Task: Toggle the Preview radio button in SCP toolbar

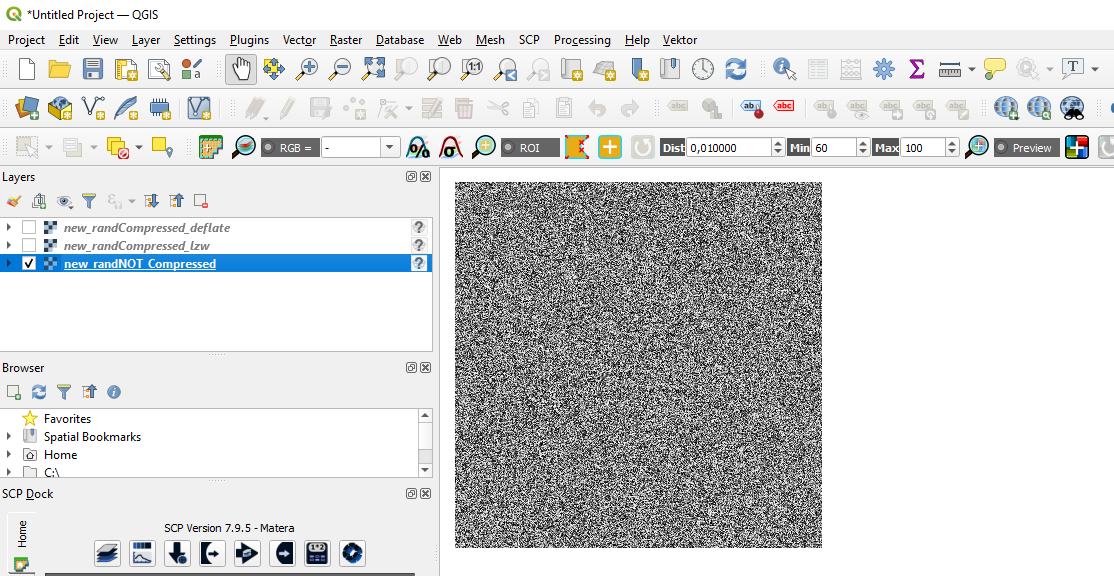Action: (x=1000, y=146)
